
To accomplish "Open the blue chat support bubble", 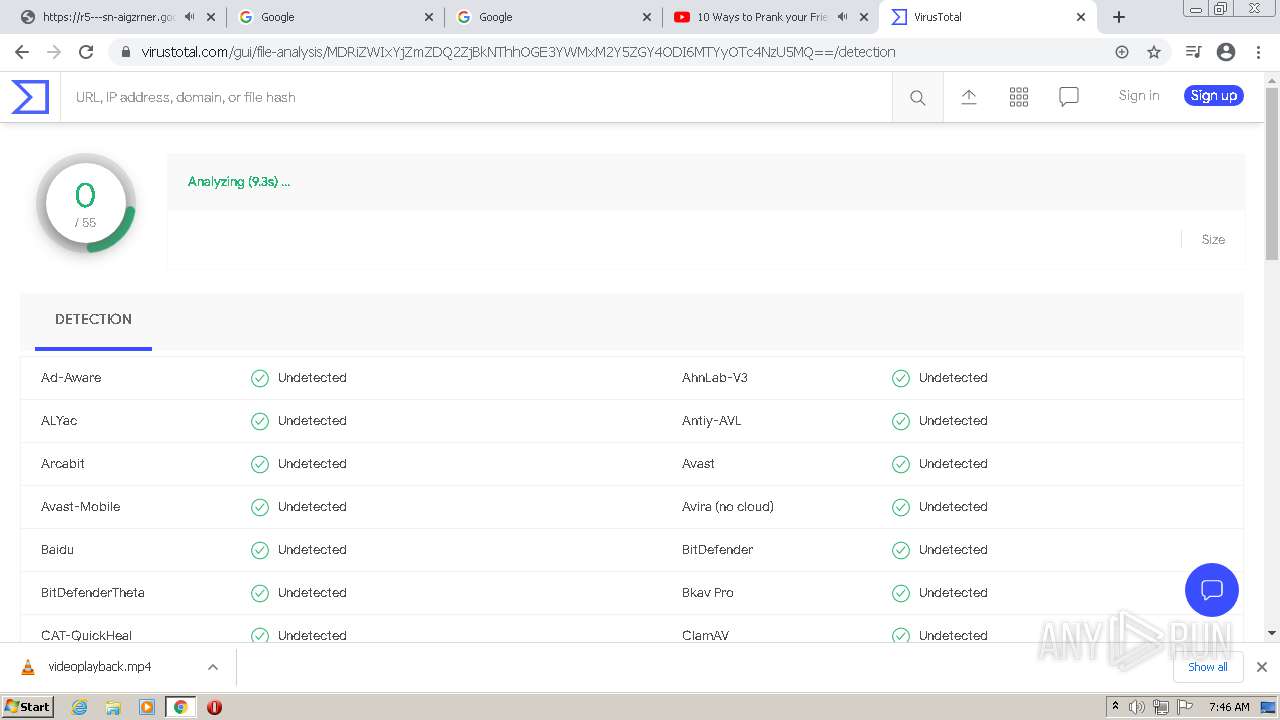I will (x=1212, y=589).
